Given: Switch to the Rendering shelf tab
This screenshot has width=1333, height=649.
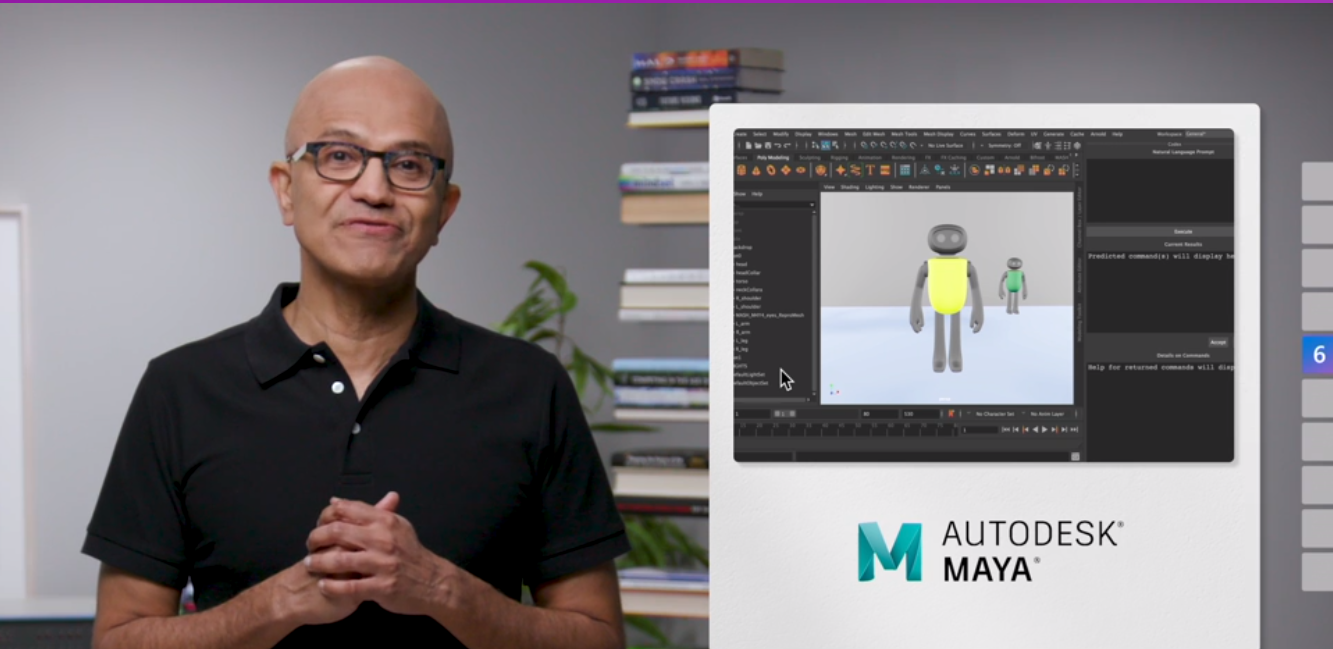Looking at the screenshot, I should pos(903,158).
